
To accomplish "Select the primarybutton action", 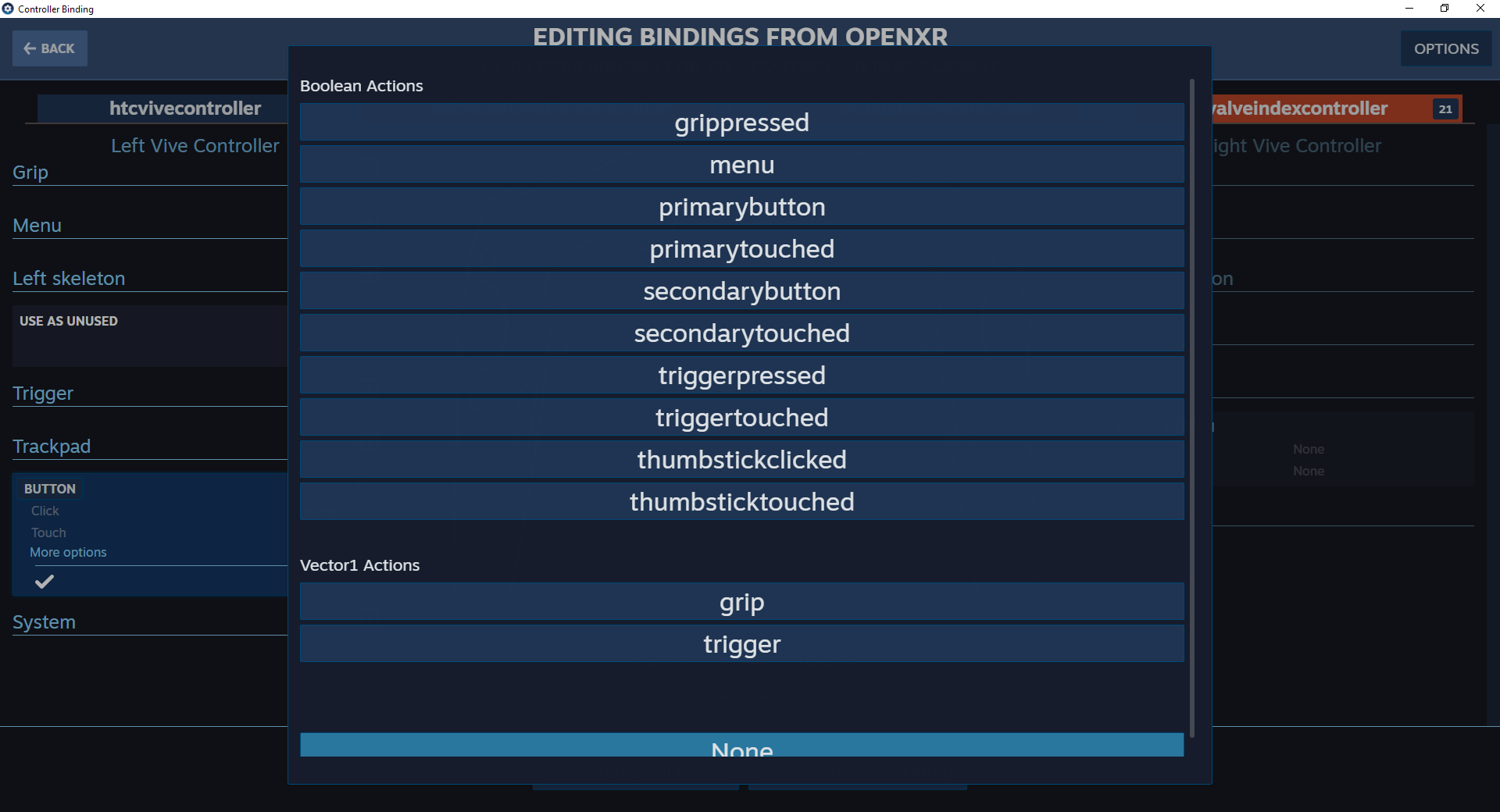I will pos(741,207).
